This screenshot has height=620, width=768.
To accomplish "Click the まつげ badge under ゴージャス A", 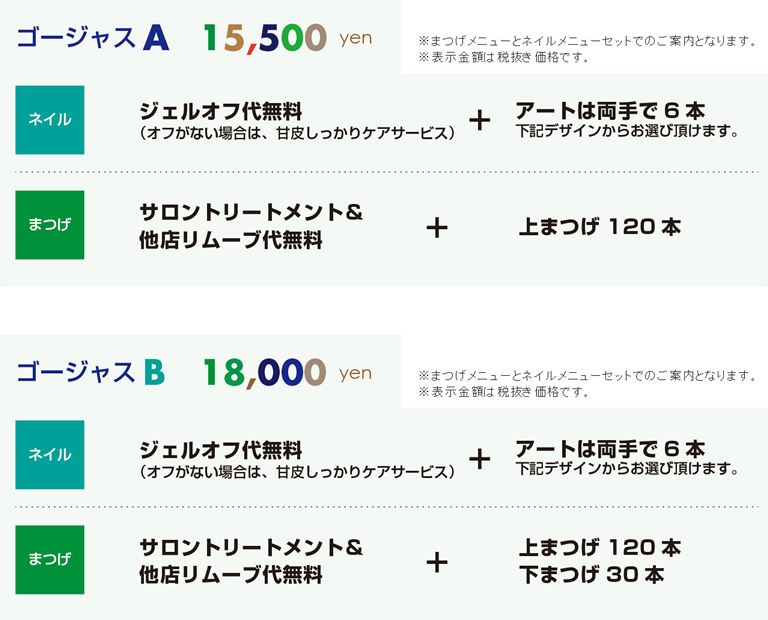I will pyautogui.click(x=50, y=225).
